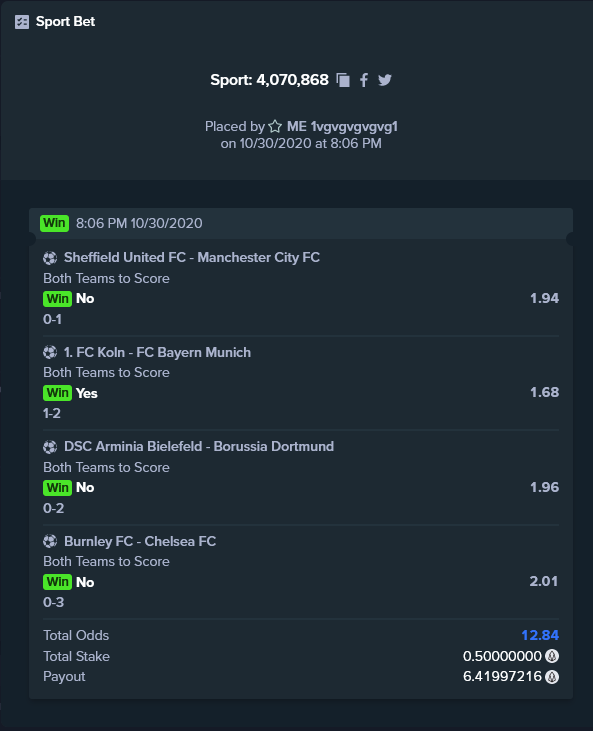The height and width of the screenshot is (731, 593).
Task: Click the star icon beside the ME username
Action: [275, 126]
